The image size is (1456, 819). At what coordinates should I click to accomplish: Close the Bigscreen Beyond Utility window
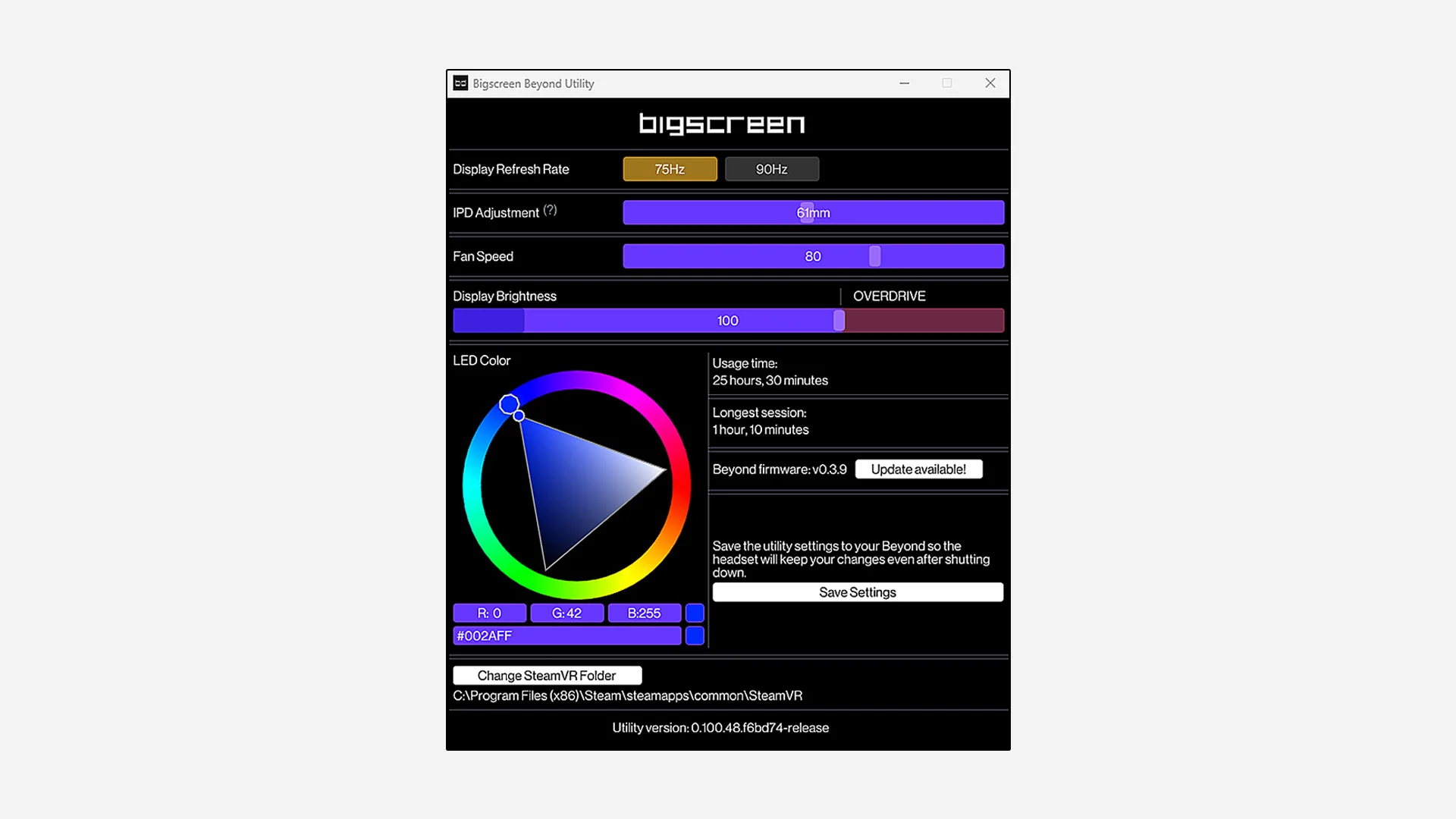point(990,83)
